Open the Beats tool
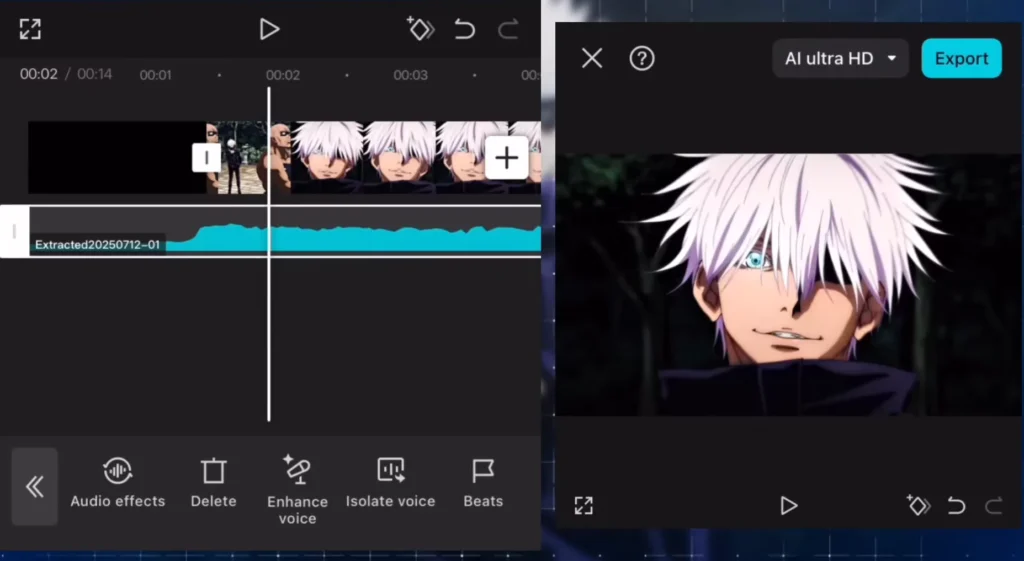 click(483, 483)
